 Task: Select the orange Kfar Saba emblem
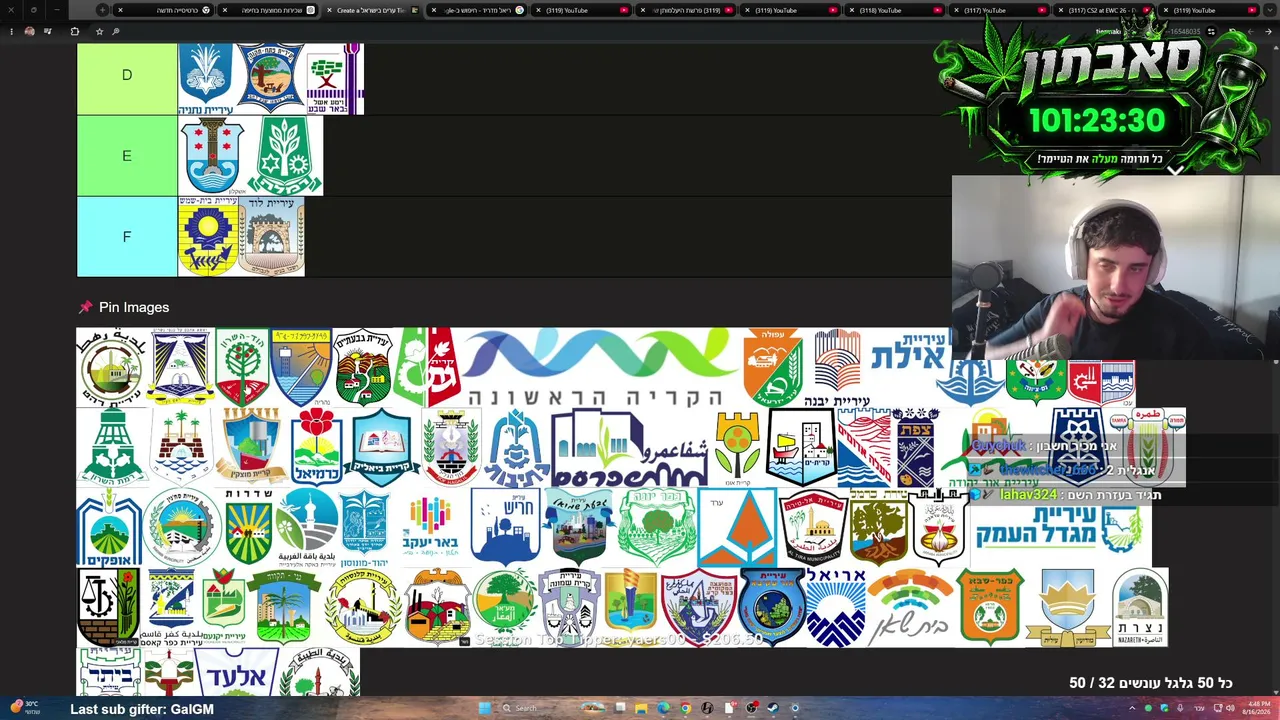(989, 607)
